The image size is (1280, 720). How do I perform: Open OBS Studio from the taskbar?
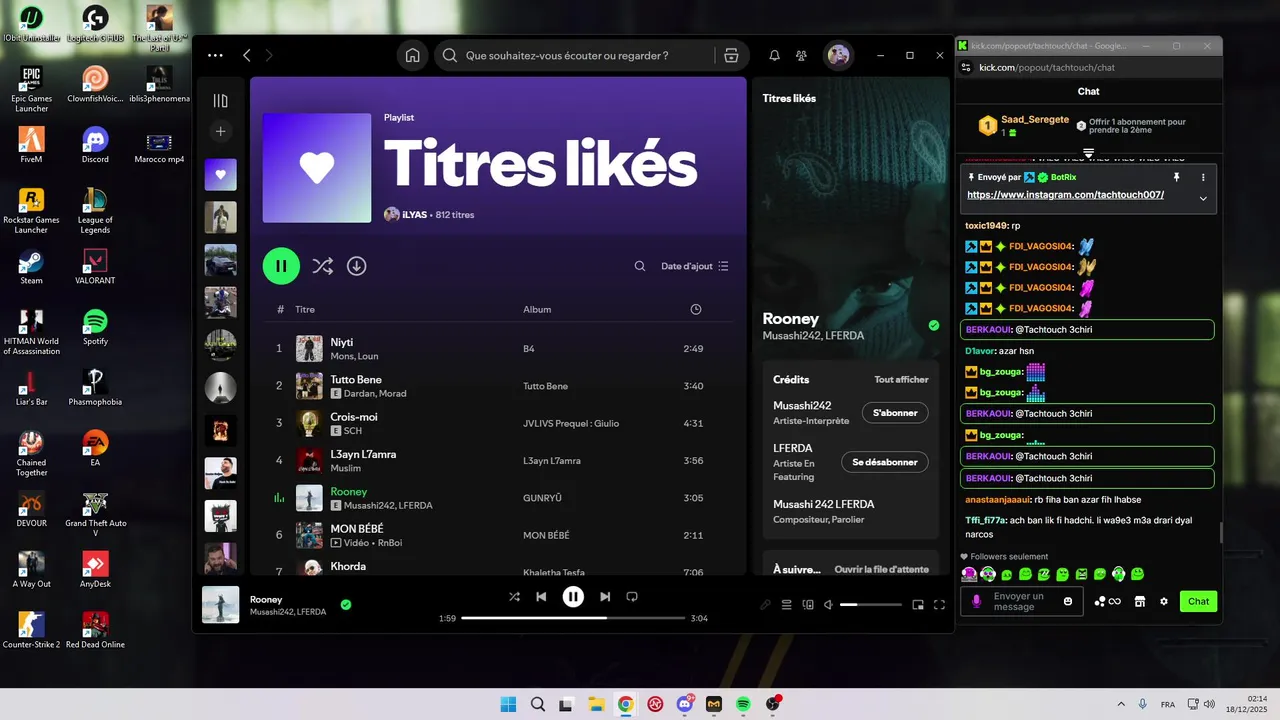(773, 704)
